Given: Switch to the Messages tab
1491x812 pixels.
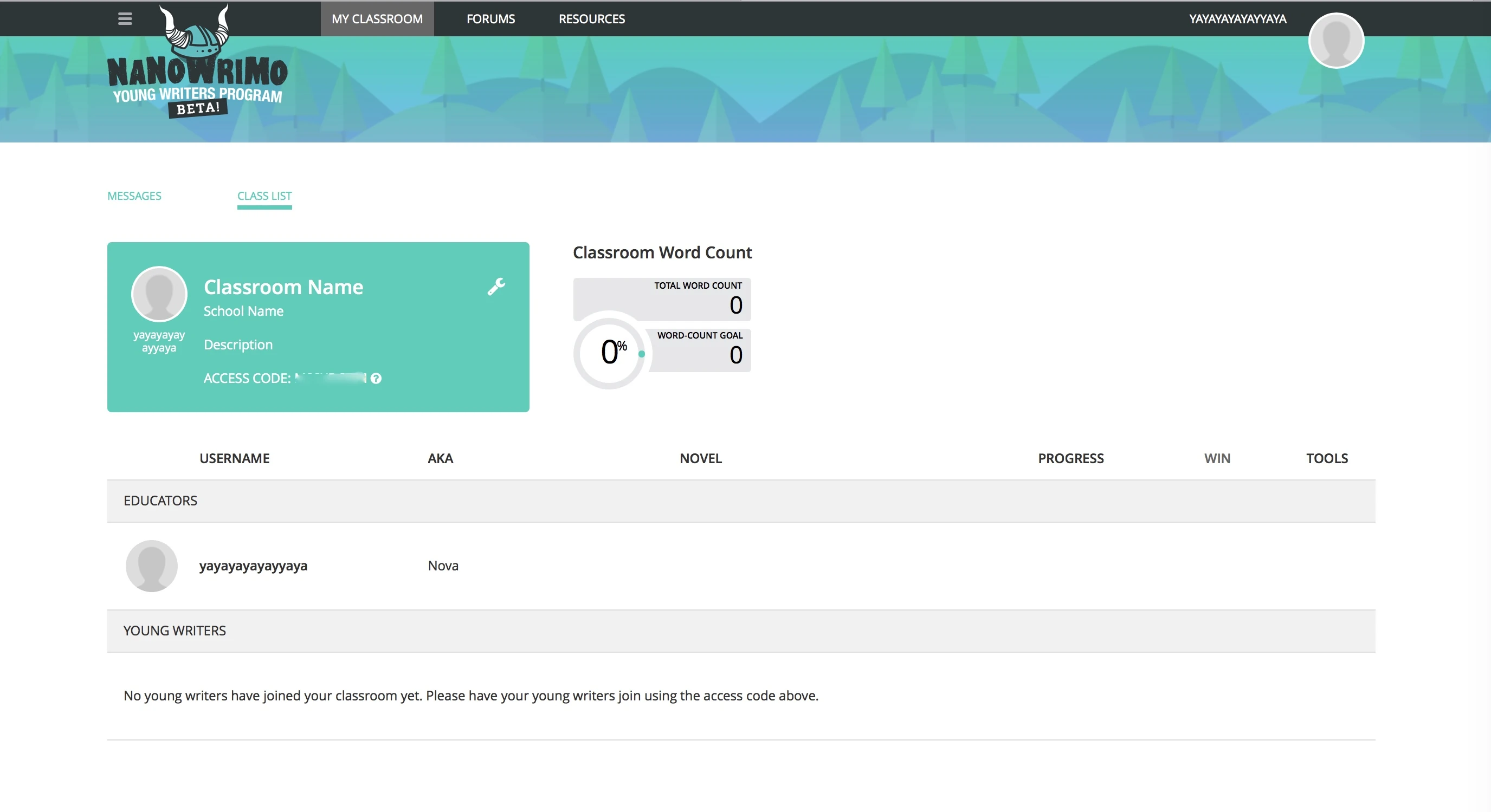Looking at the screenshot, I should coord(134,196).
